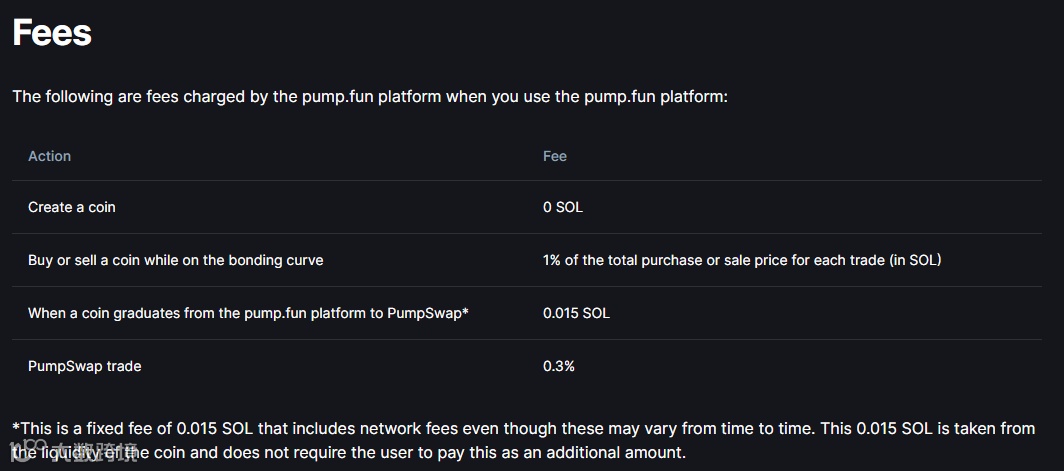Select the "Action" column header
1064x471 pixels.
49,156
